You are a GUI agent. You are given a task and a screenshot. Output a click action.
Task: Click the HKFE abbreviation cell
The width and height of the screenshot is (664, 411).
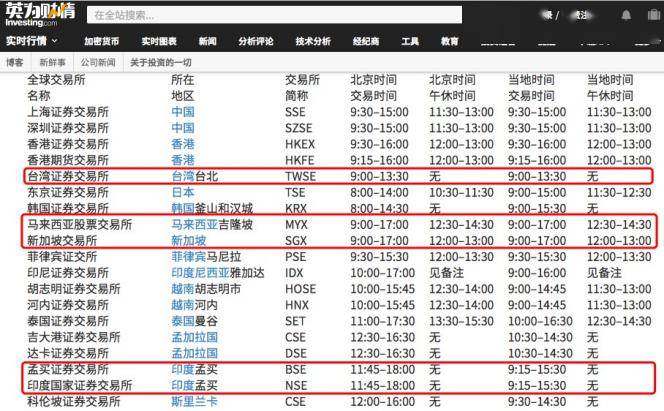[300, 160]
